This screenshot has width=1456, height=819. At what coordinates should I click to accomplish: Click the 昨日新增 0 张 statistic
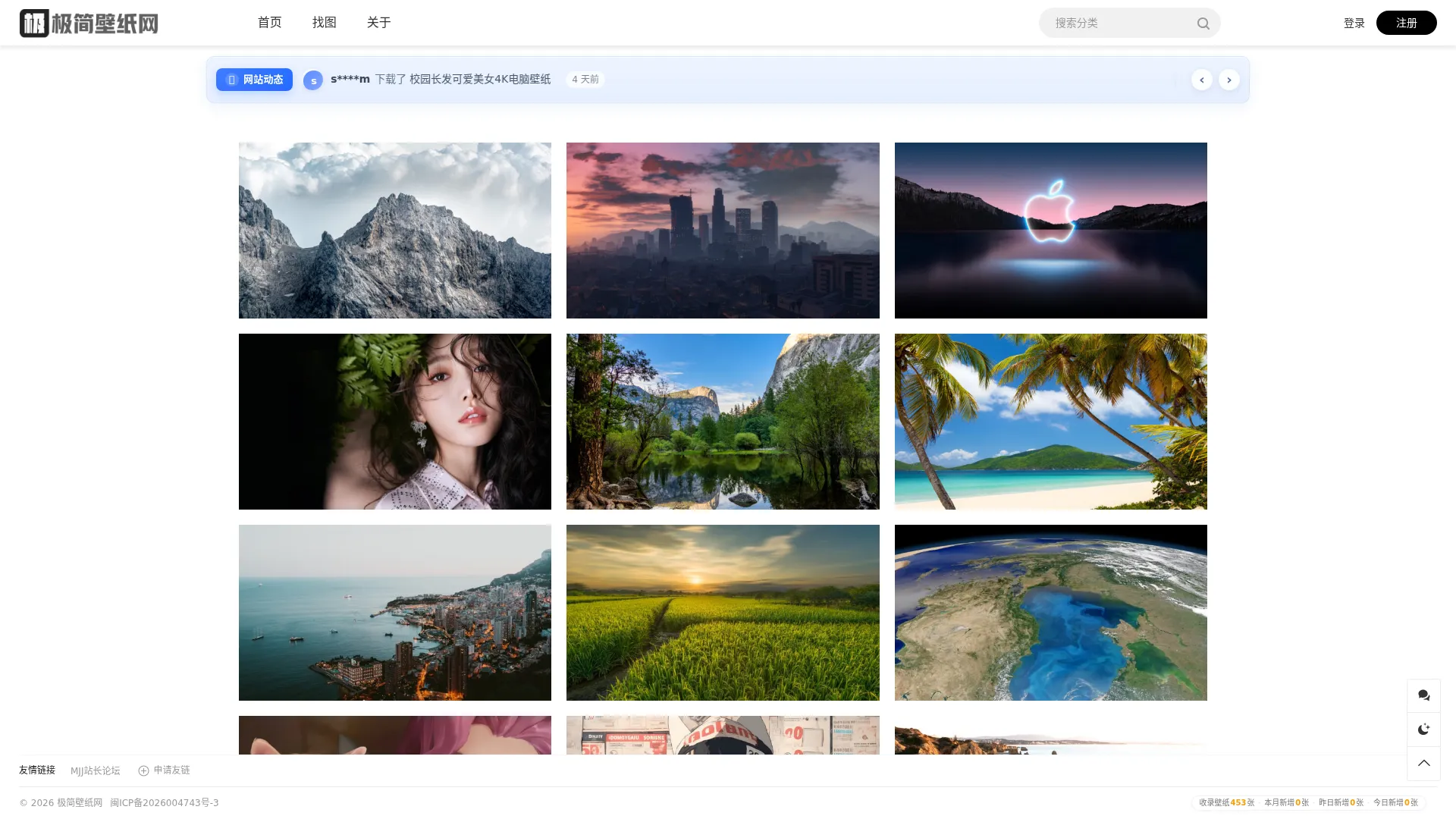(x=1341, y=802)
